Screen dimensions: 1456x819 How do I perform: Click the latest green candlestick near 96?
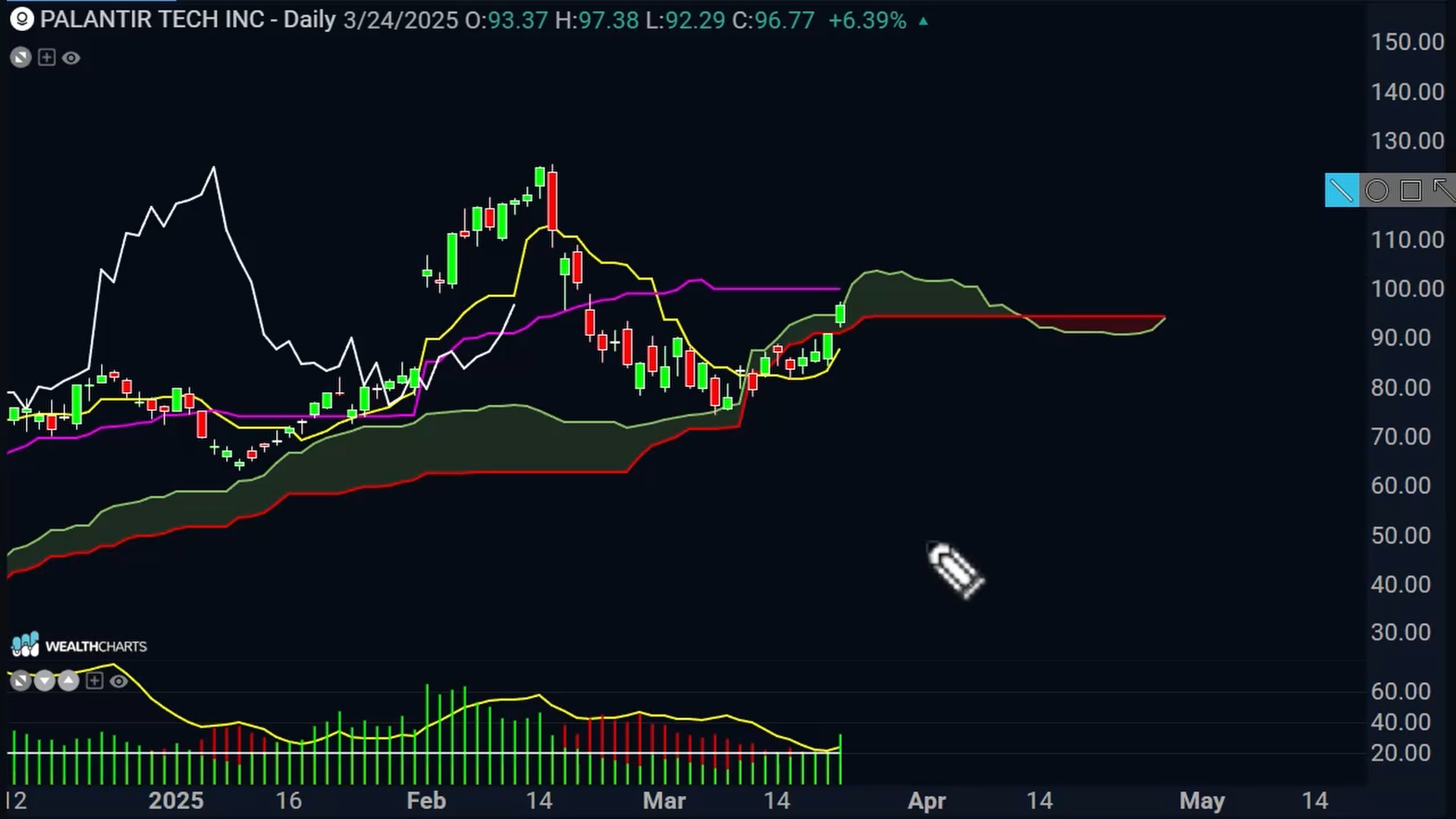point(840,314)
